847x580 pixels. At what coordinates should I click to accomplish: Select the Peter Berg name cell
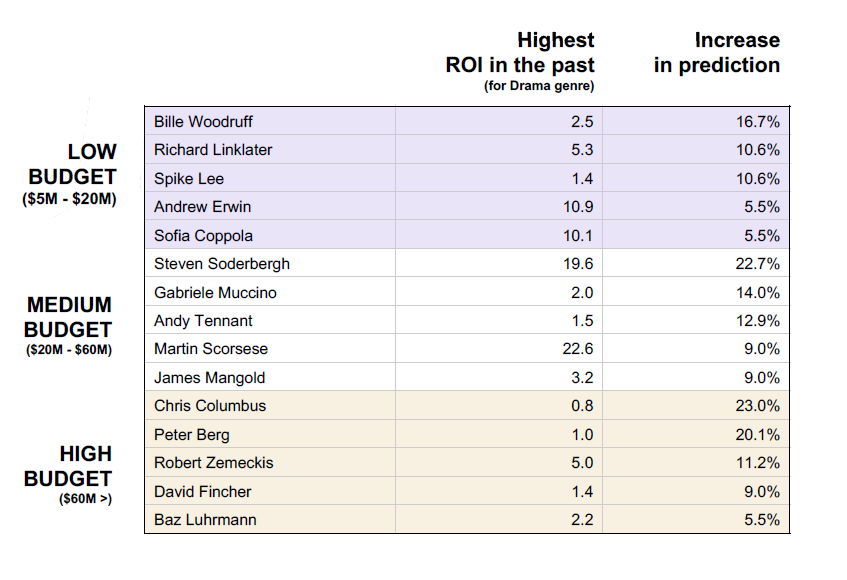[192, 435]
